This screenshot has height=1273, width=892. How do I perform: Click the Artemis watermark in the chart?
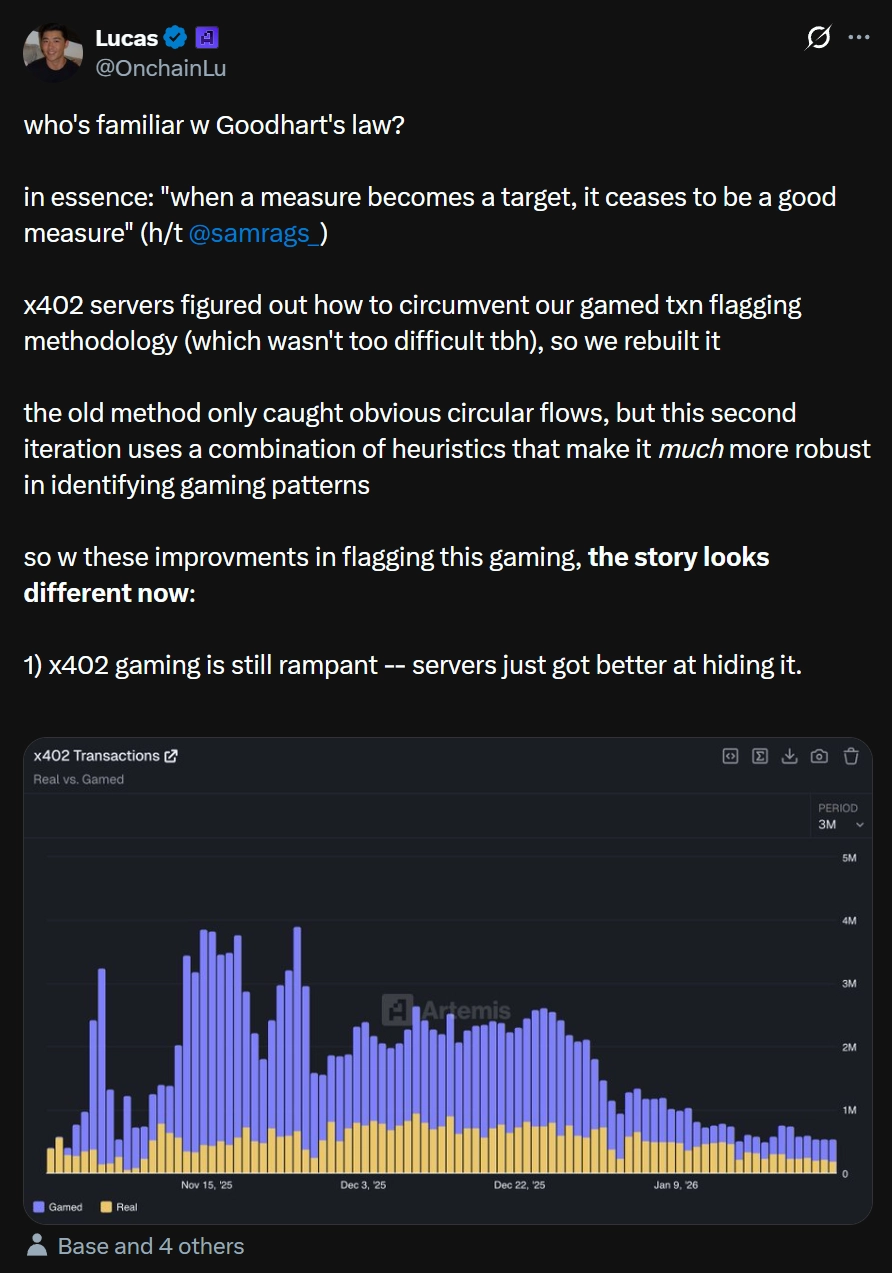click(447, 1010)
